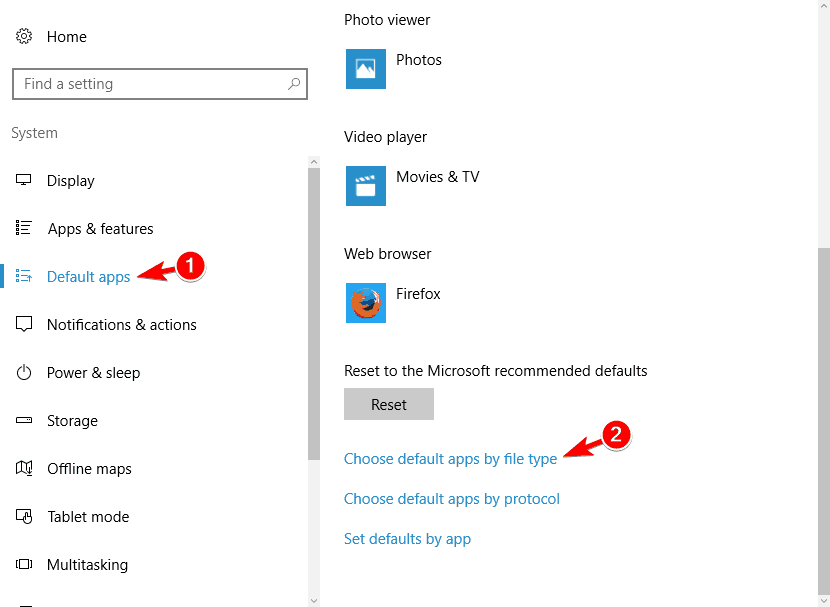Click the Photo viewer label
The image size is (830, 607).
click(387, 20)
